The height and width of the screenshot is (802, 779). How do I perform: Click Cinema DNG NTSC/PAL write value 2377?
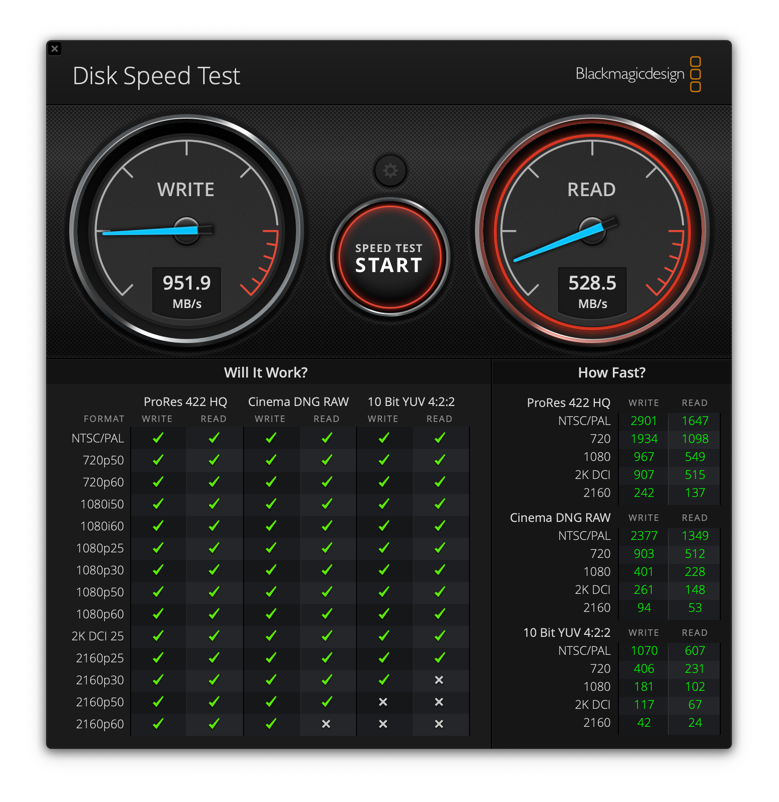(644, 536)
